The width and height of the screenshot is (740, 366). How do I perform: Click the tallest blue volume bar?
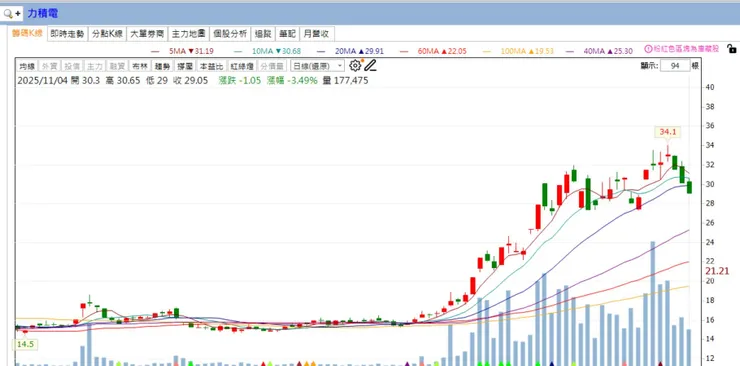tap(653, 303)
